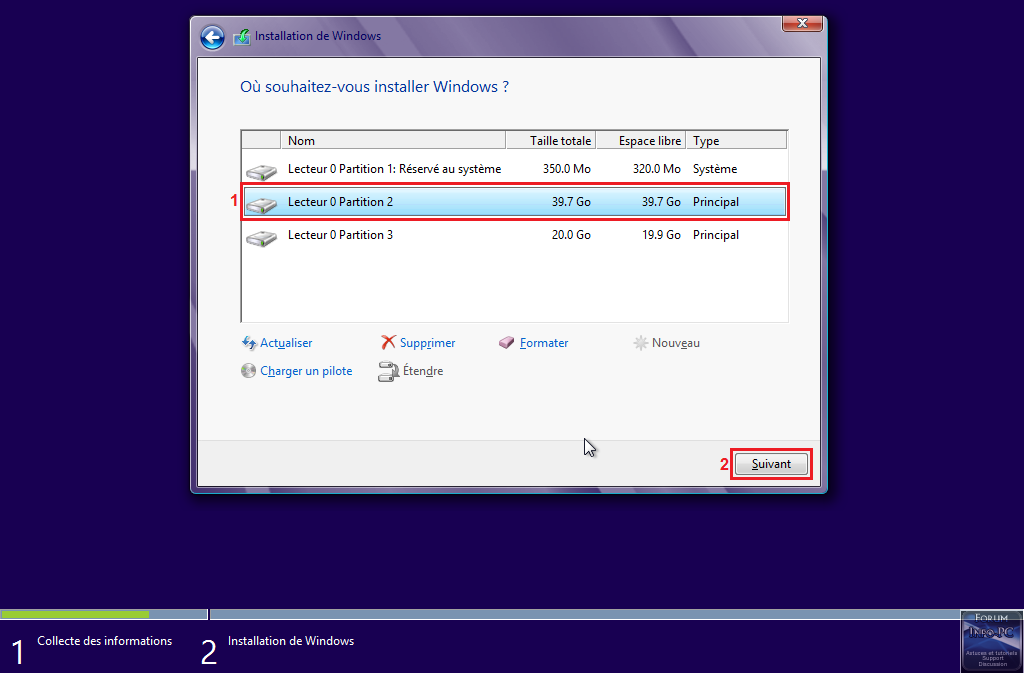This screenshot has width=1024, height=673.
Task: Refresh the list with Actualiser link
Action: pos(286,343)
